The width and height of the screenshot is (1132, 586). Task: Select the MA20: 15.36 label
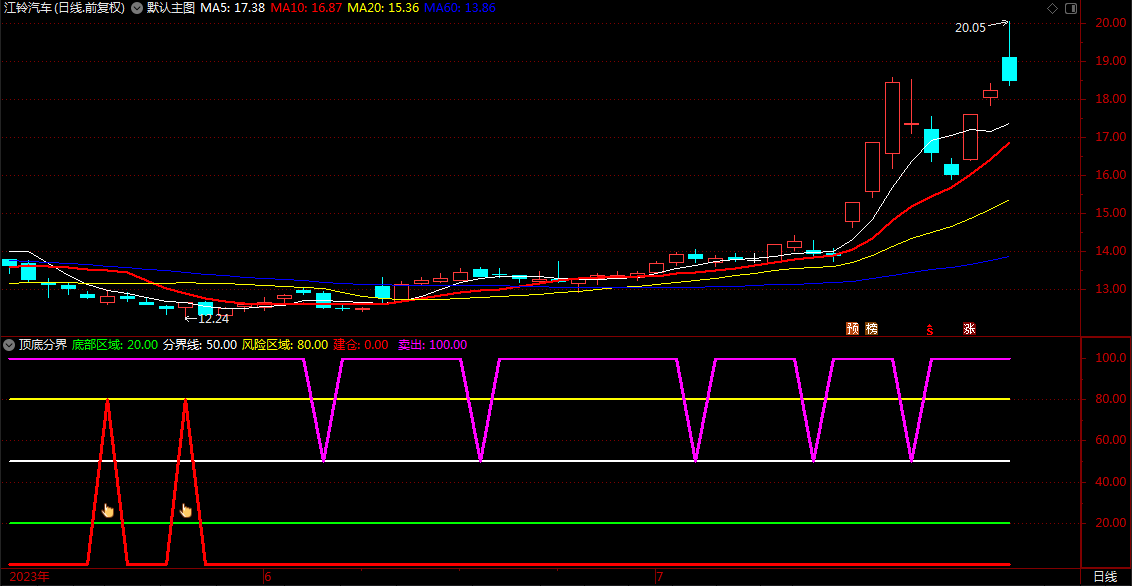point(383,8)
